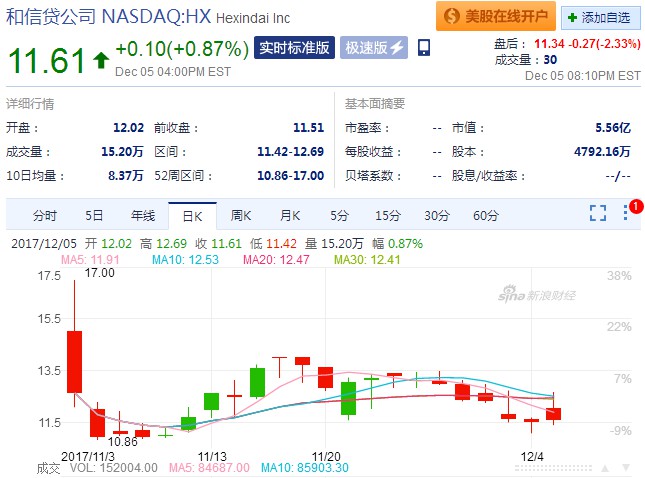Screen dimensions: 645x478
Task: Click the 11/13 date axis label
Action: pos(212,457)
